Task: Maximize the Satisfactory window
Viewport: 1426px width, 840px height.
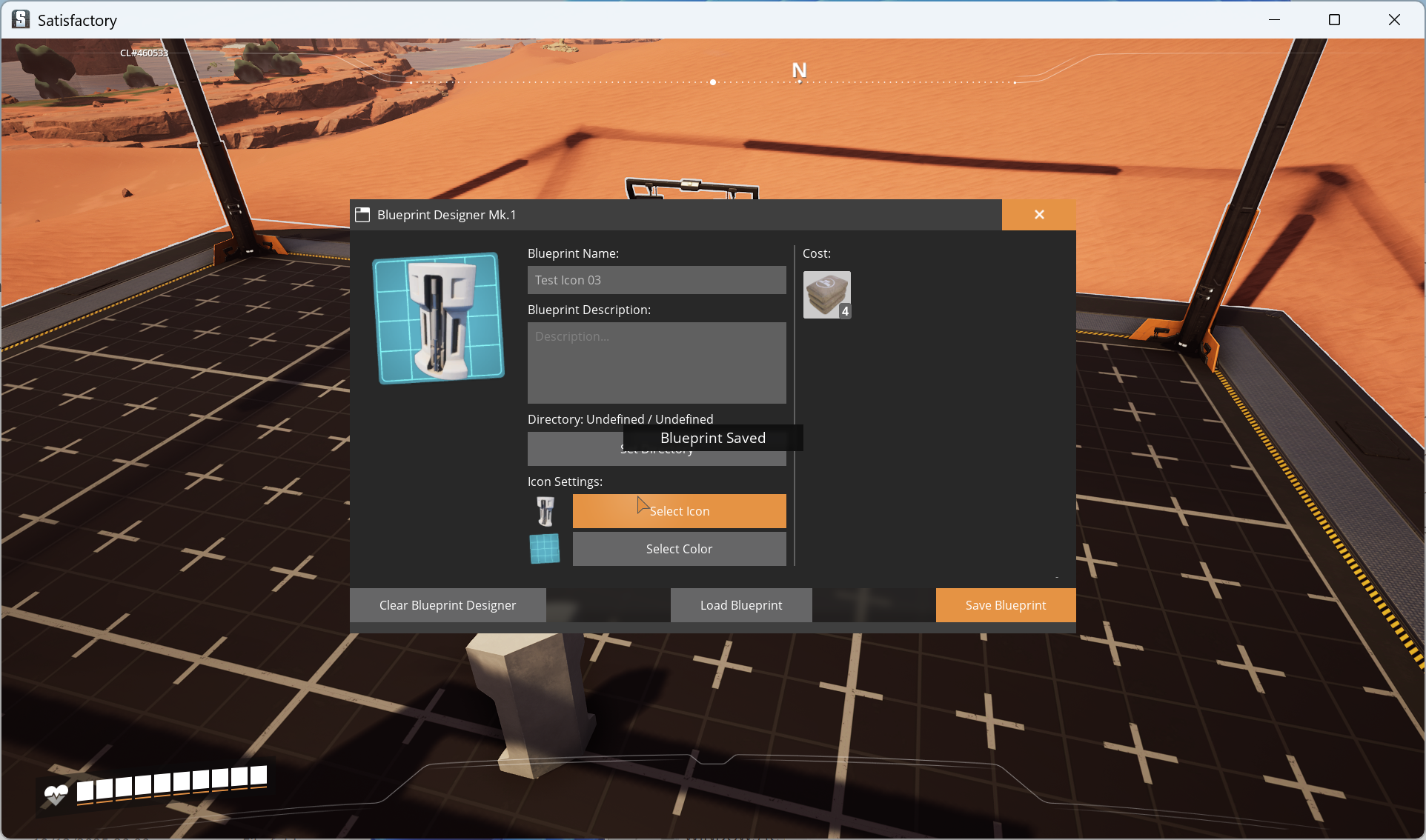Action: point(1334,20)
